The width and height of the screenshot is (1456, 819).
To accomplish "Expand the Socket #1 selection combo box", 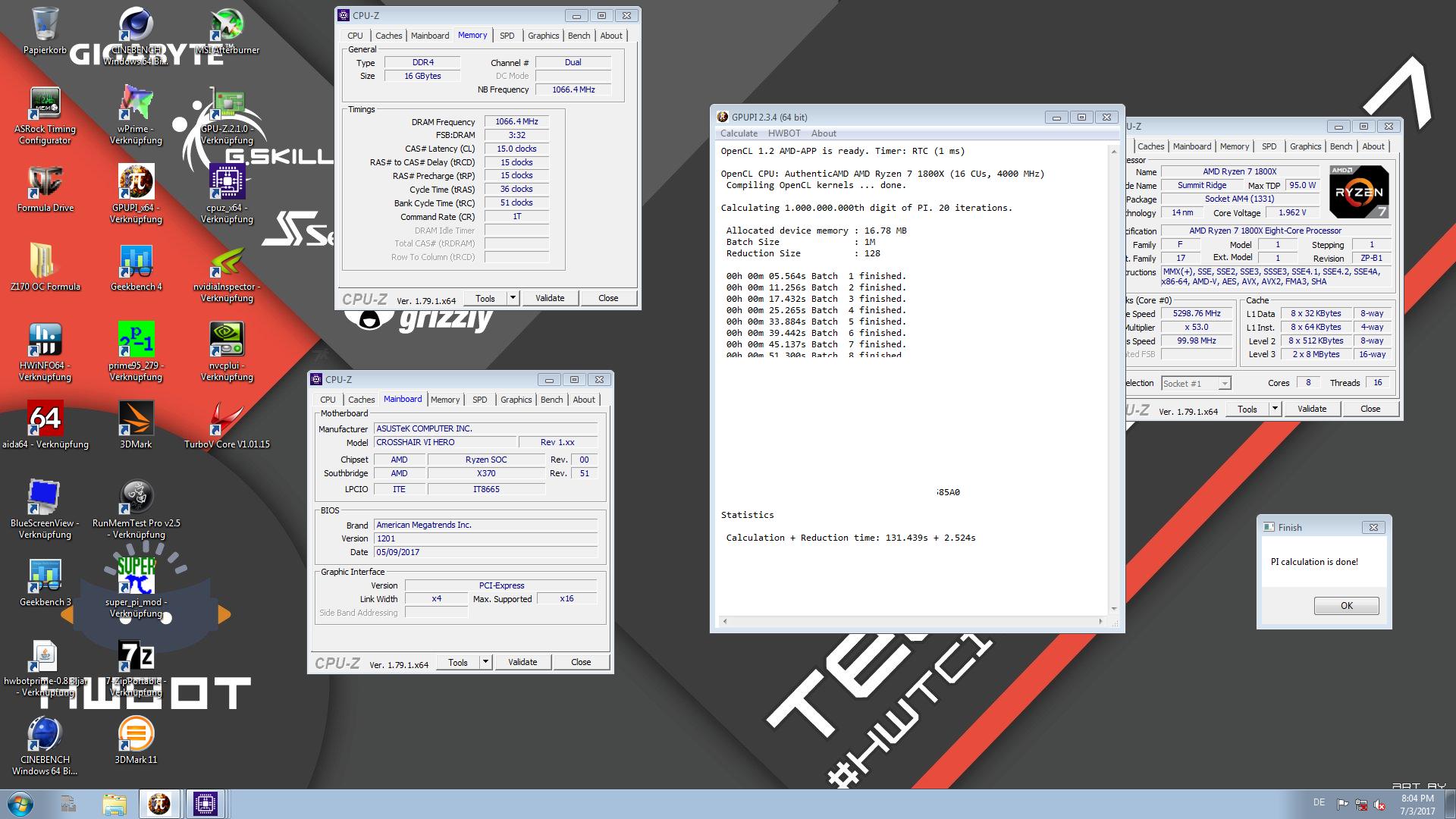I will [1197, 383].
